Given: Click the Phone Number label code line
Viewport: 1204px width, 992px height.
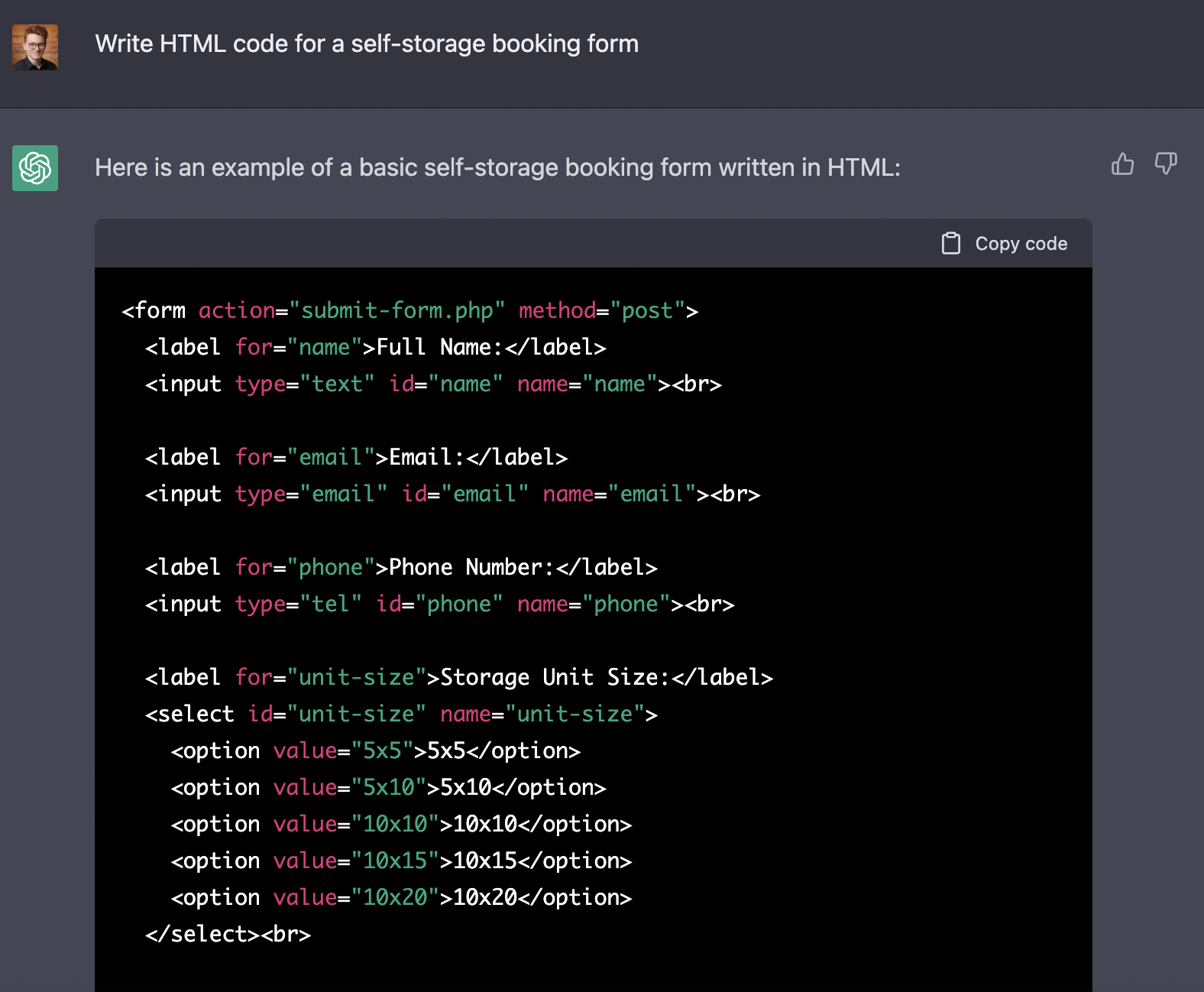Looking at the screenshot, I should [401, 568].
